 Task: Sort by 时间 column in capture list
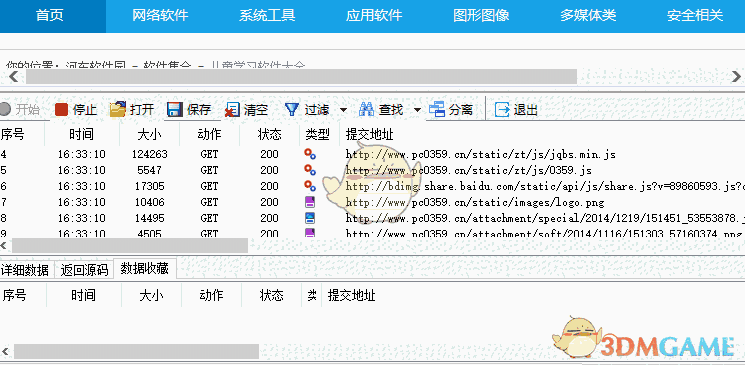82,134
